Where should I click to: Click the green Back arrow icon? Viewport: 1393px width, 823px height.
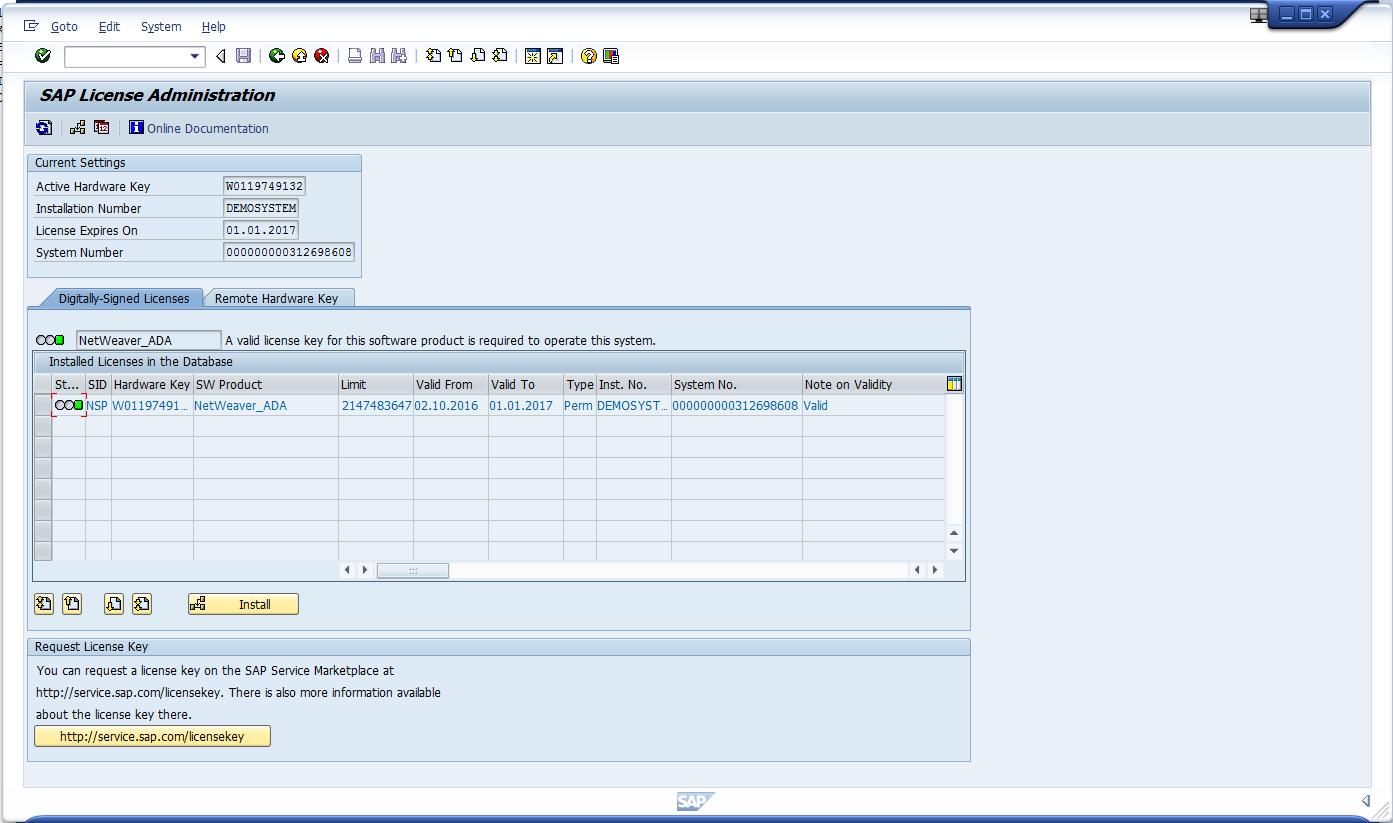(x=277, y=56)
